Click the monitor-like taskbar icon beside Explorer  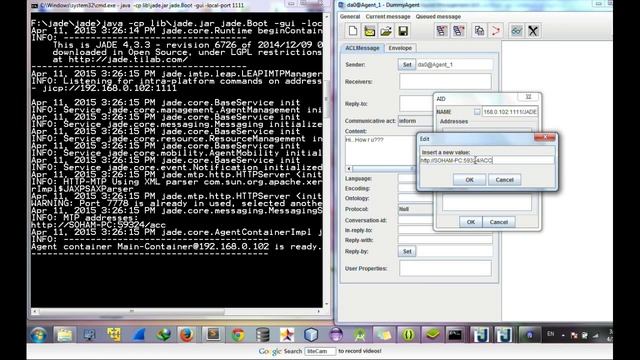coord(89,335)
